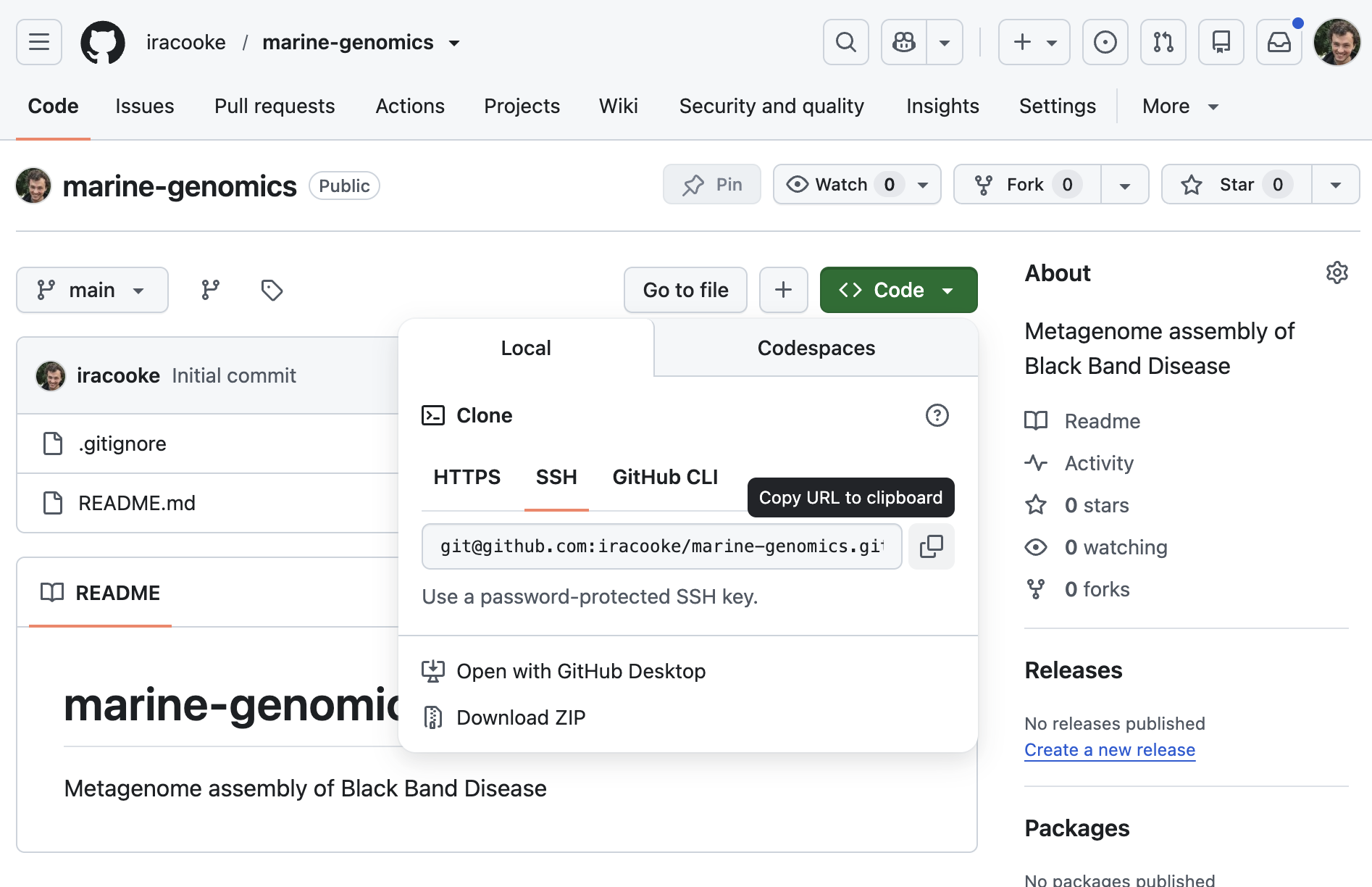Open the notifications inbox icon
The height and width of the screenshot is (887, 1372).
[x=1279, y=42]
